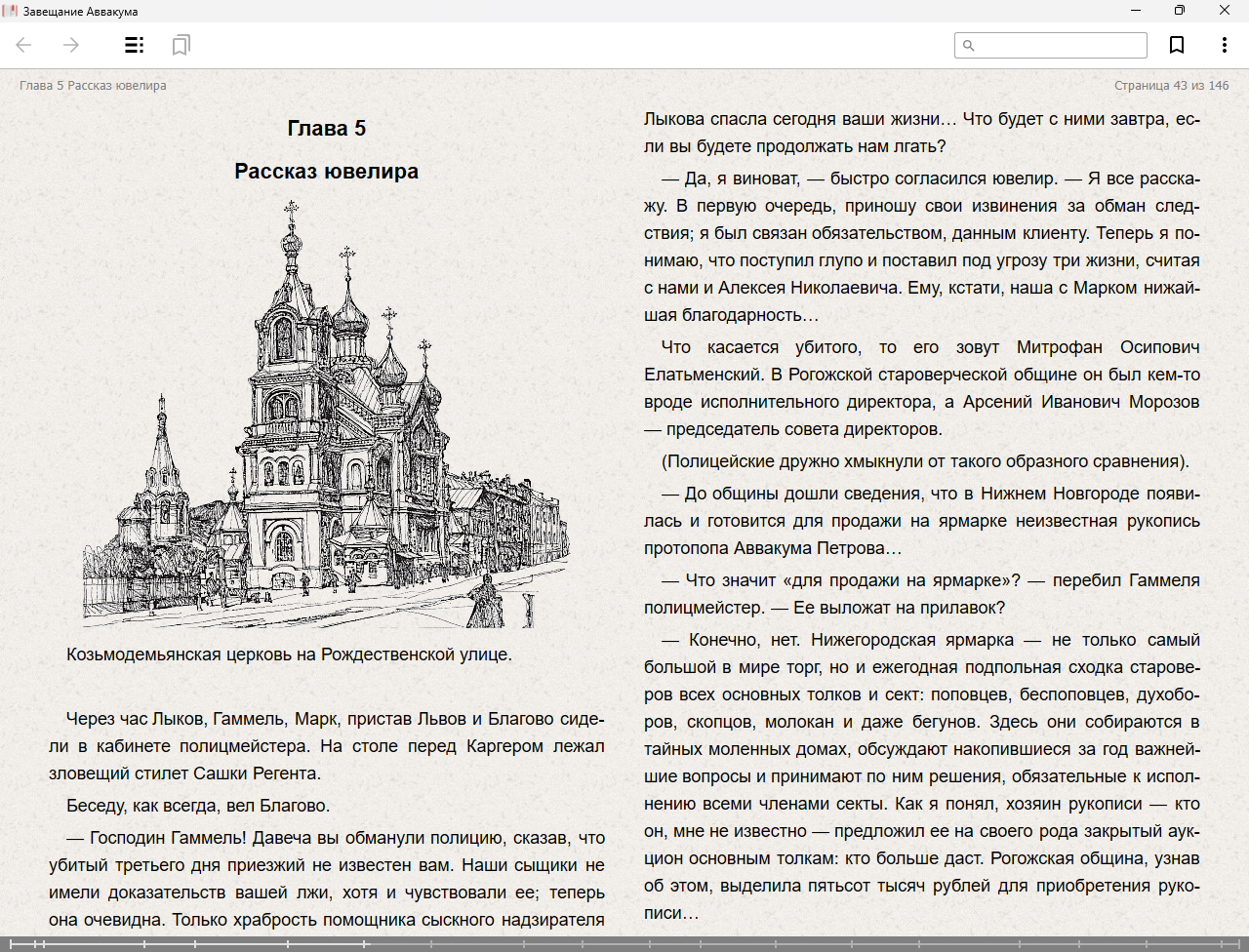Minimize the Завещание Аввакума window
Viewport: 1249px width, 952px height.
(x=1136, y=11)
